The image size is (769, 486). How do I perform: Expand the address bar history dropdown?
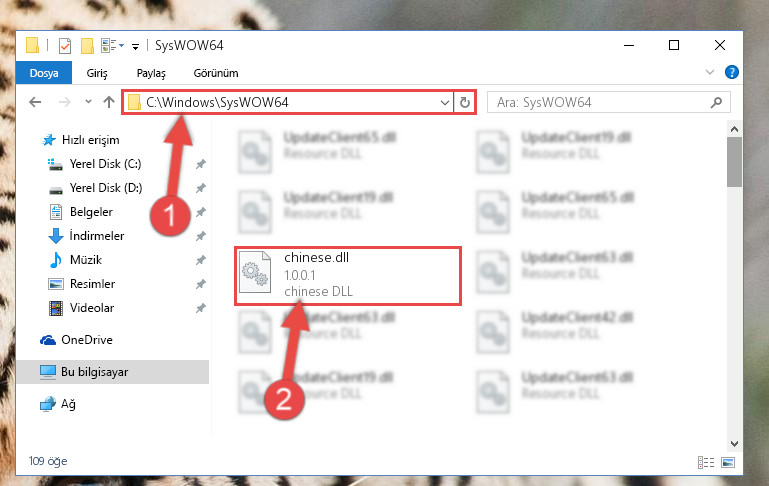[x=444, y=102]
